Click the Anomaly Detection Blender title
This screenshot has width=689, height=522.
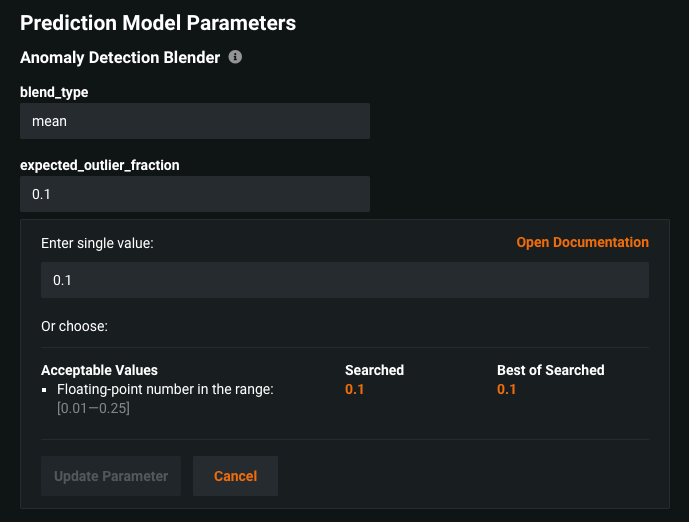(x=120, y=57)
